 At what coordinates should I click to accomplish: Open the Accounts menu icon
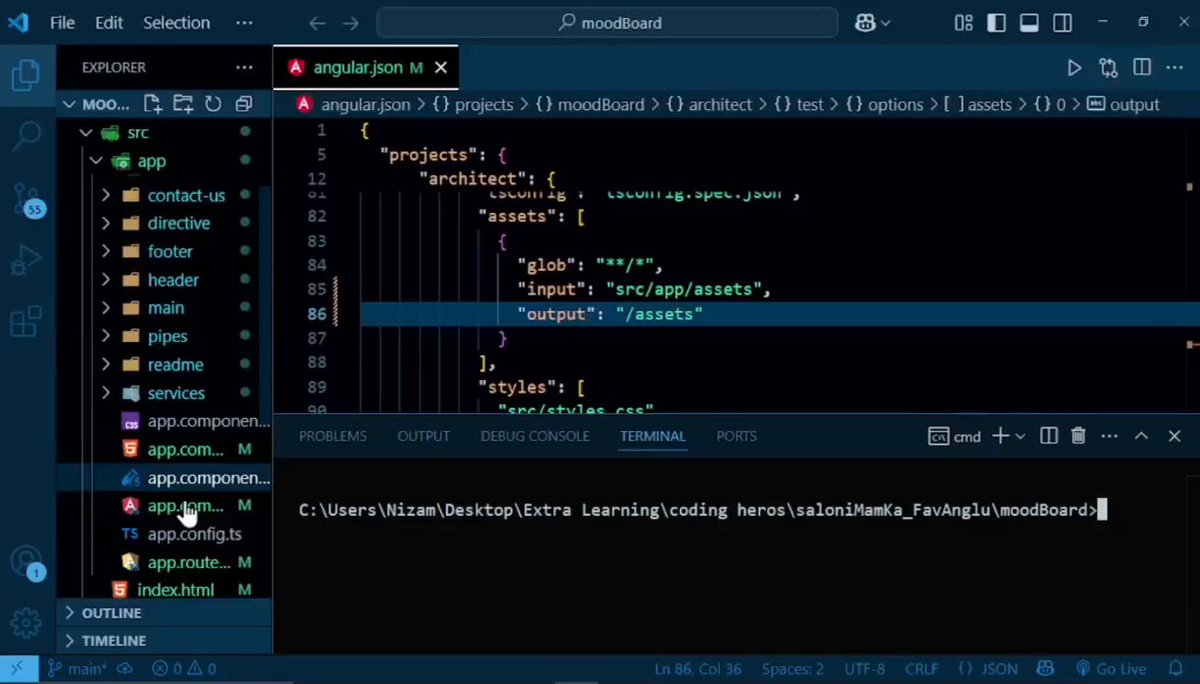click(x=27, y=562)
